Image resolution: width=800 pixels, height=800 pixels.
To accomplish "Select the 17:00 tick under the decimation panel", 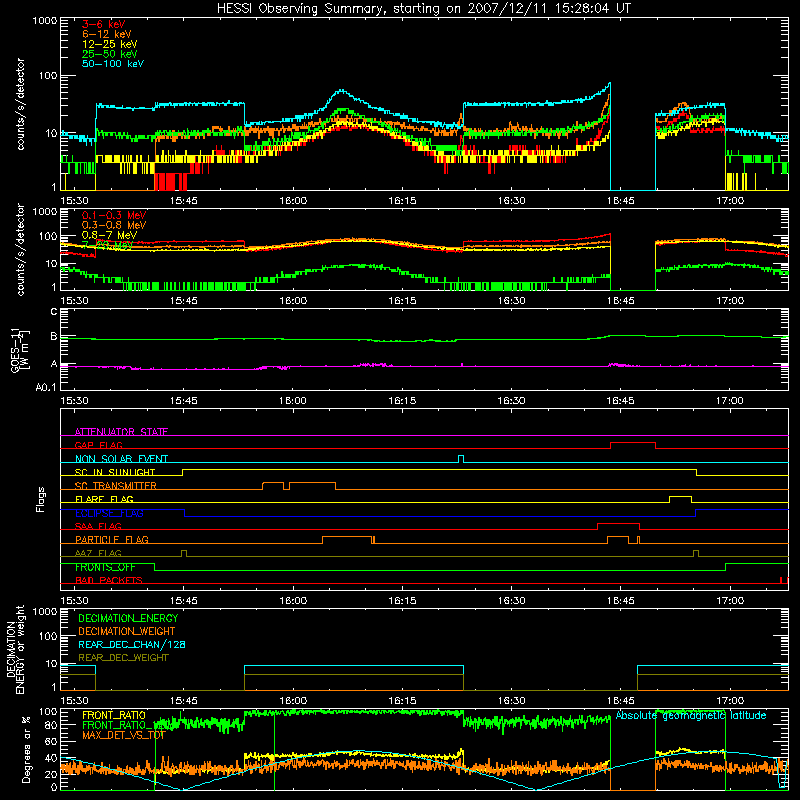I will pyautogui.click(x=730, y=701).
